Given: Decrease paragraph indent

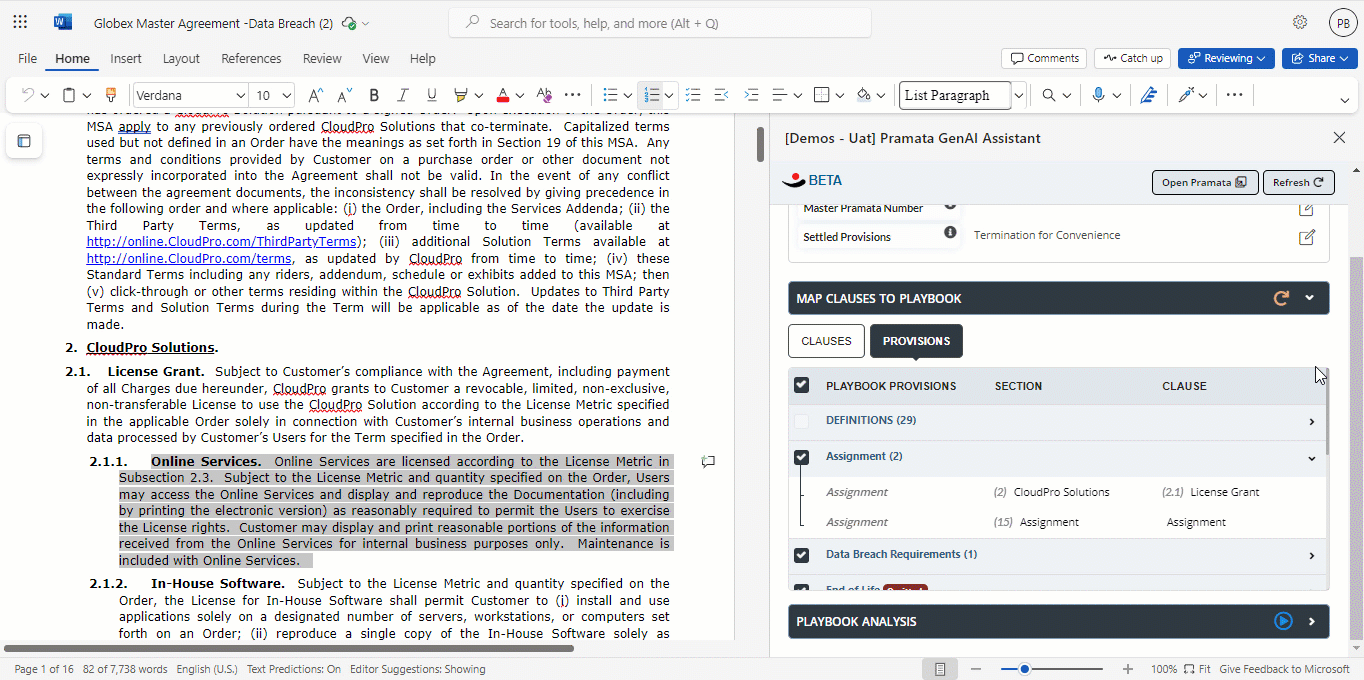Looking at the screenshot, I should (721, 95).
